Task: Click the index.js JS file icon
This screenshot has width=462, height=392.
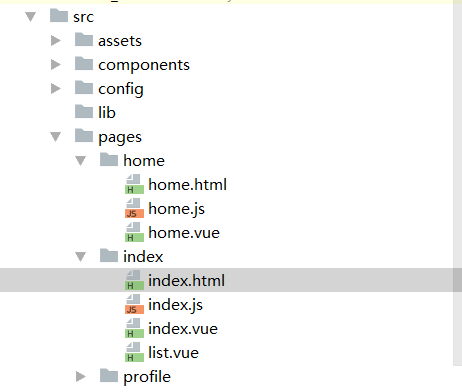Action: (134, 304)
